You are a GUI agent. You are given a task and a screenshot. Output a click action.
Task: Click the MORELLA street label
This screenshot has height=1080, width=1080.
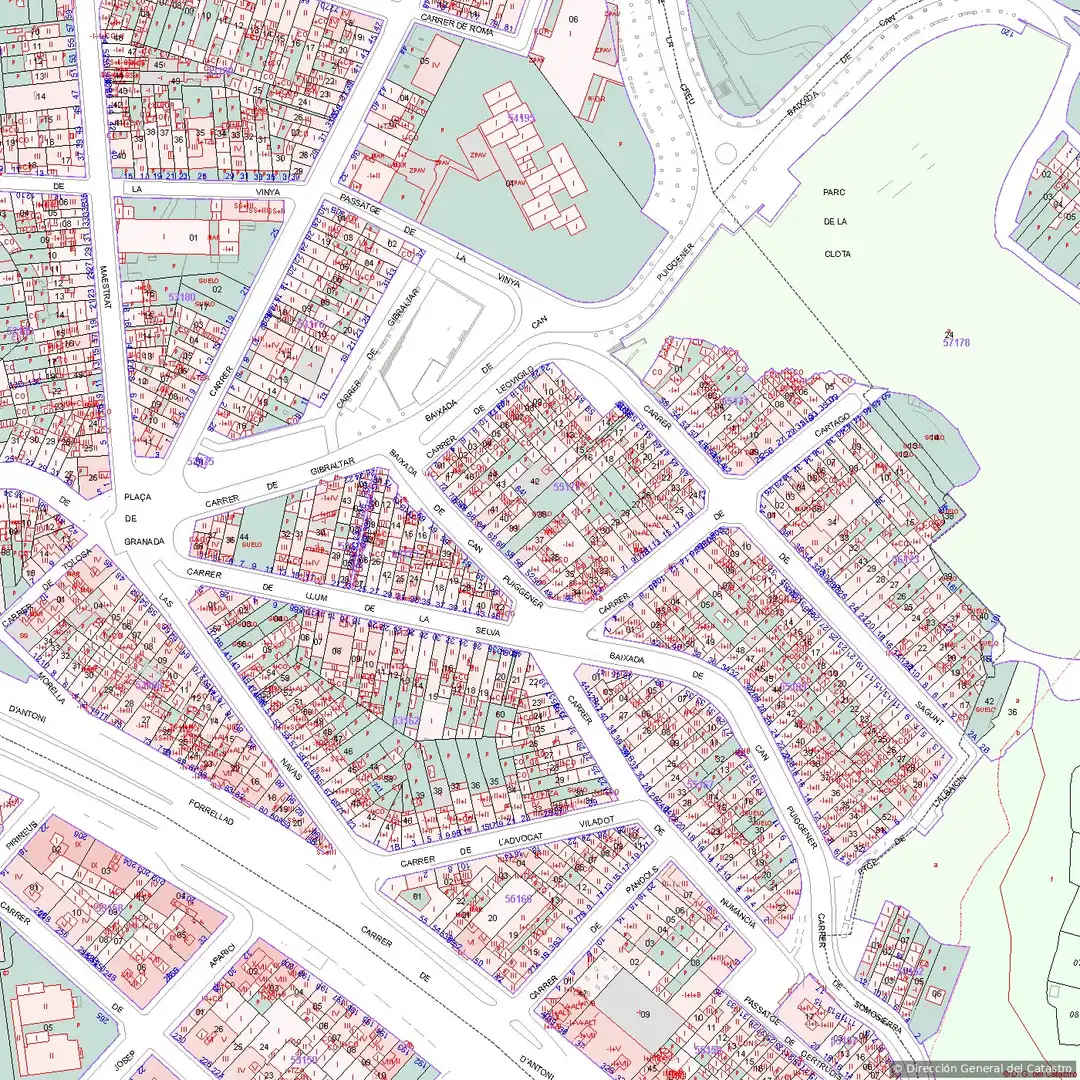[52, 688]
